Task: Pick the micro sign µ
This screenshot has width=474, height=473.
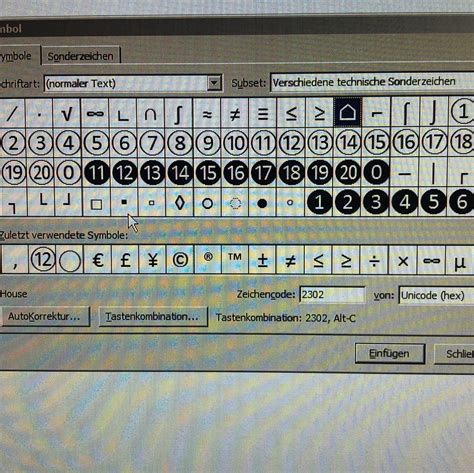Action: coord(460,261)
